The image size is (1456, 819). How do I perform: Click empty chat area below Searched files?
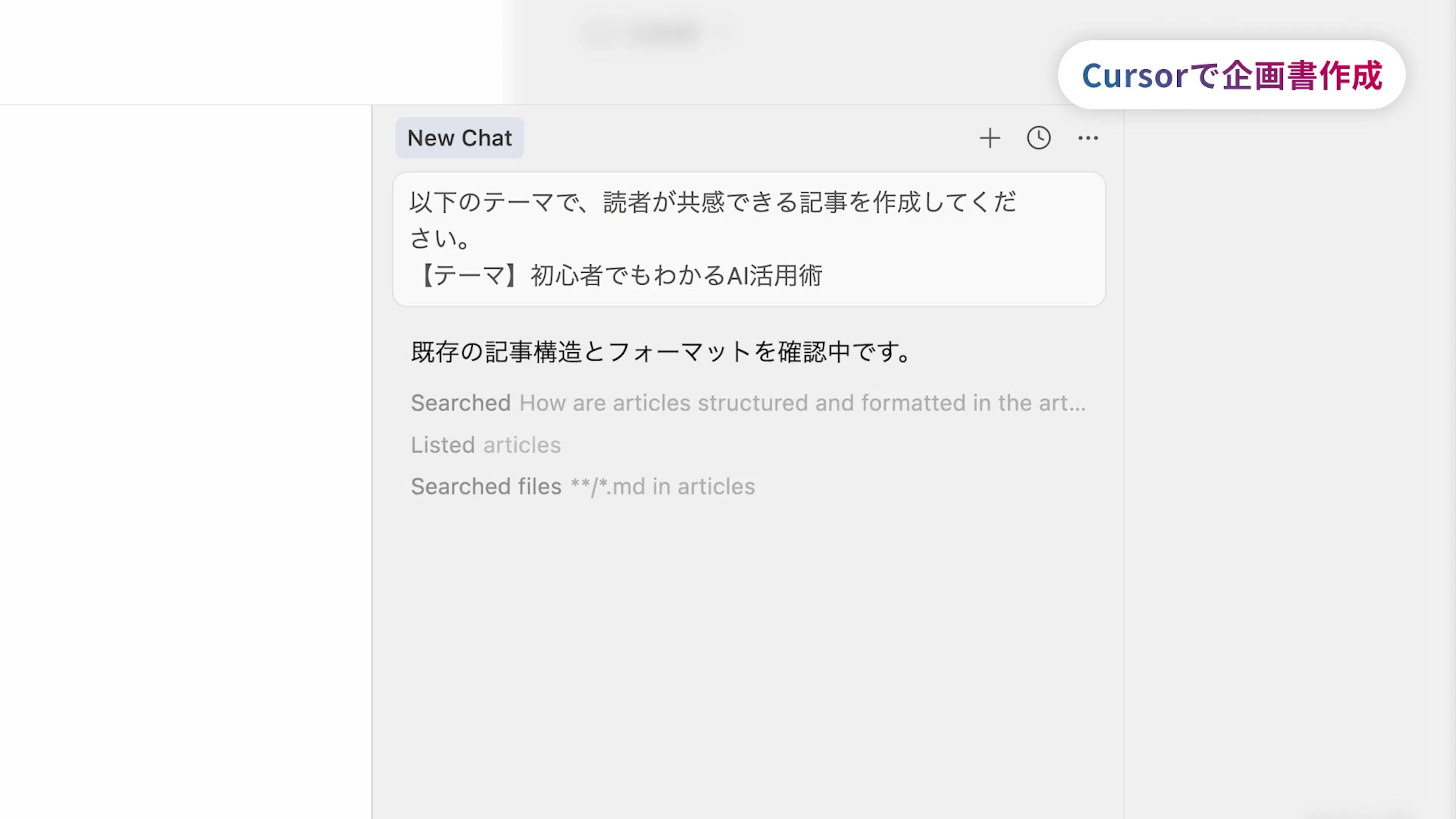(x=746, y=650)
